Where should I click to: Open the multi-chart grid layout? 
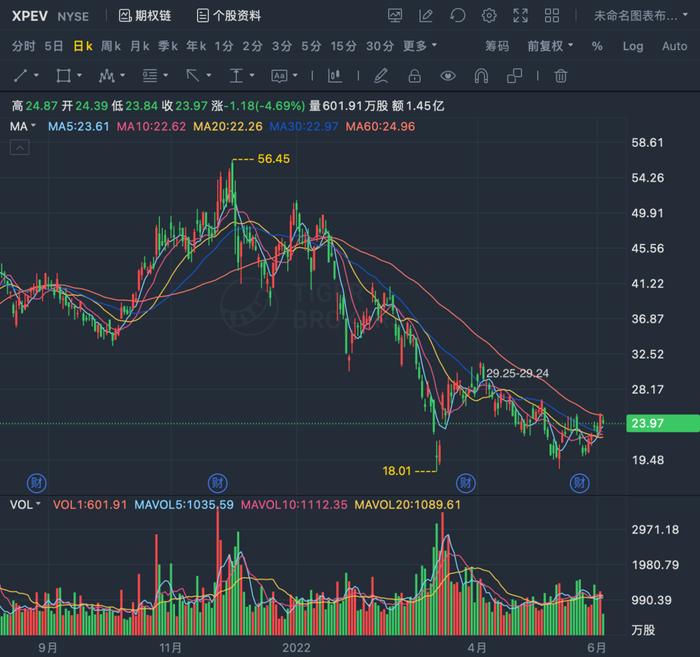pyautogui.click(x=552, y=16)
